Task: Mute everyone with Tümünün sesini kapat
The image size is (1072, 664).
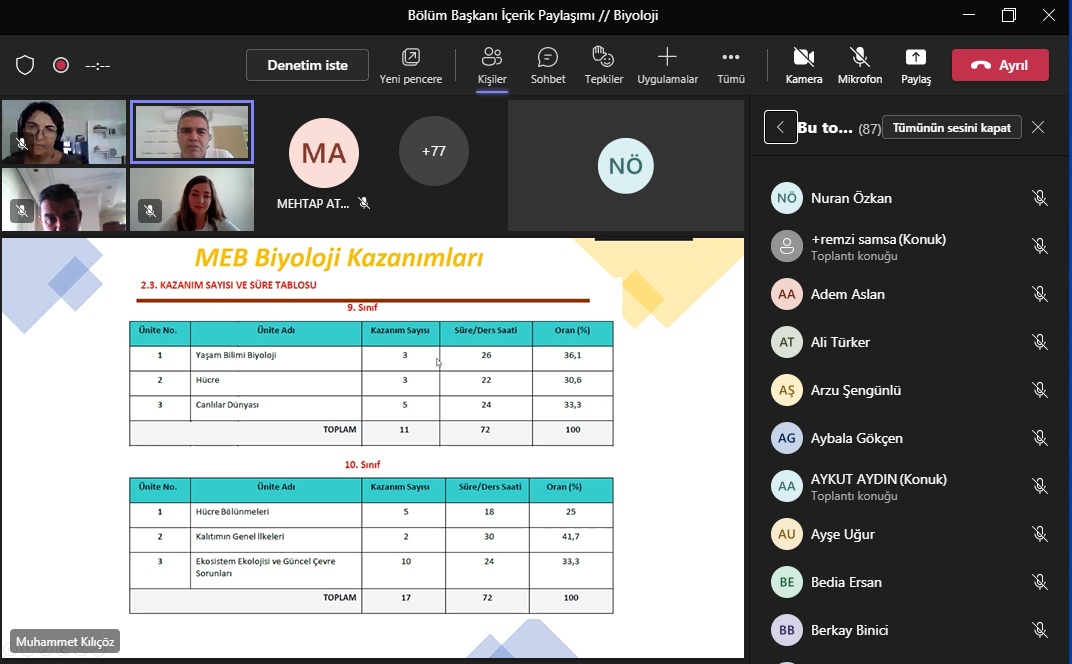Action: click(x=952, y=128)
